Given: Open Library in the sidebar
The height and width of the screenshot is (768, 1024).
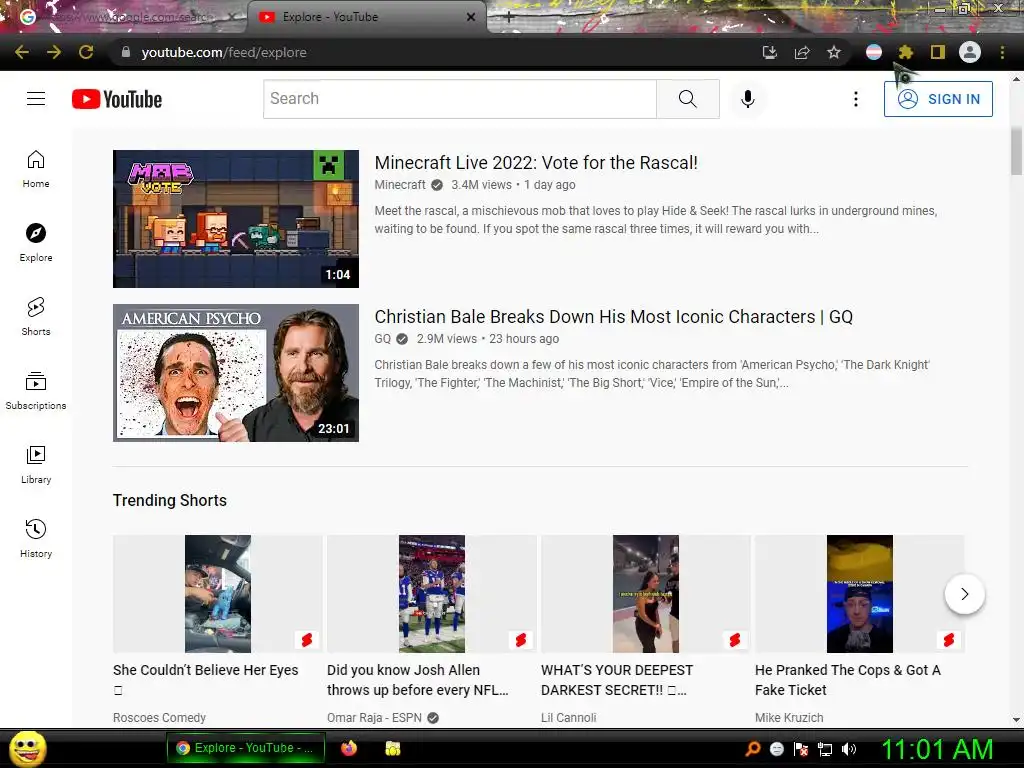Looking at the screenshot, I should point(36,464).
